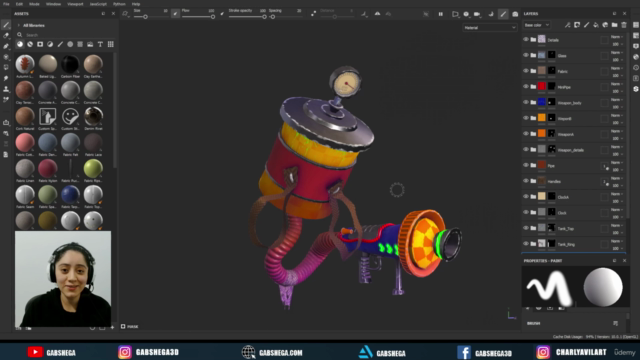Select the WeaponA layer name
Screen dimensions: 640x360
[566, 134]
